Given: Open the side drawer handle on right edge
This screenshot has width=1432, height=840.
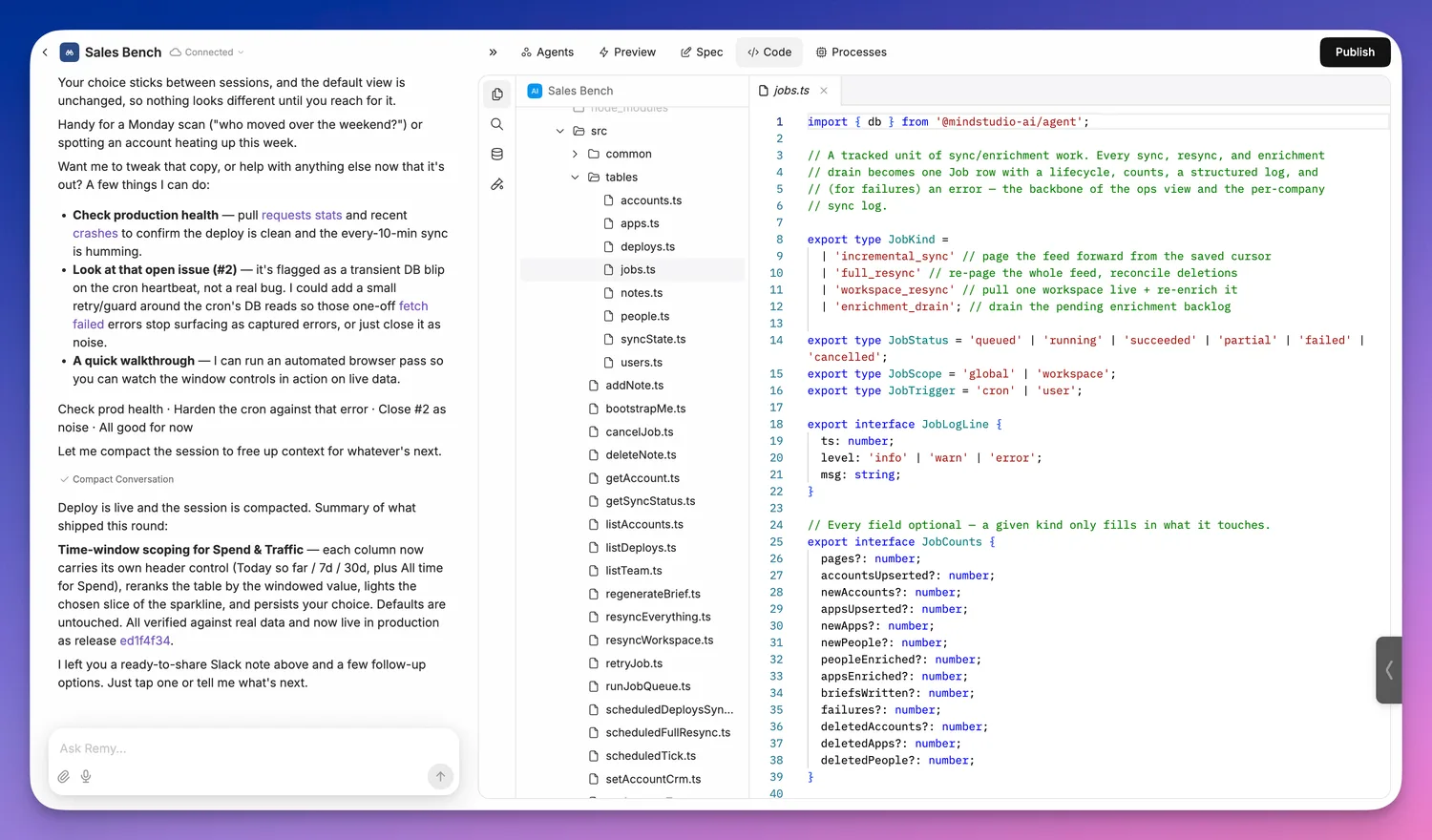Looking at the screenshot, I should tap(1388, 670).
